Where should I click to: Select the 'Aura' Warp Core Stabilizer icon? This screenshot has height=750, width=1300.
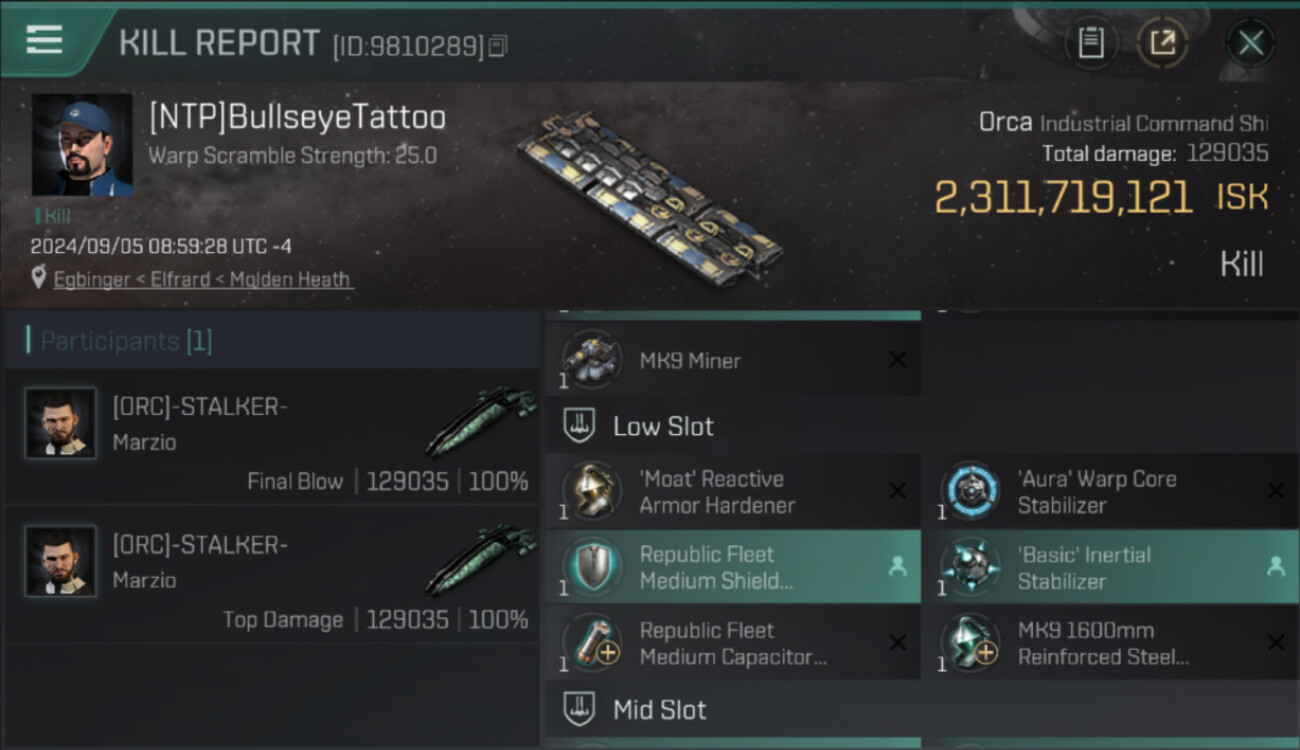click(970, 491)
